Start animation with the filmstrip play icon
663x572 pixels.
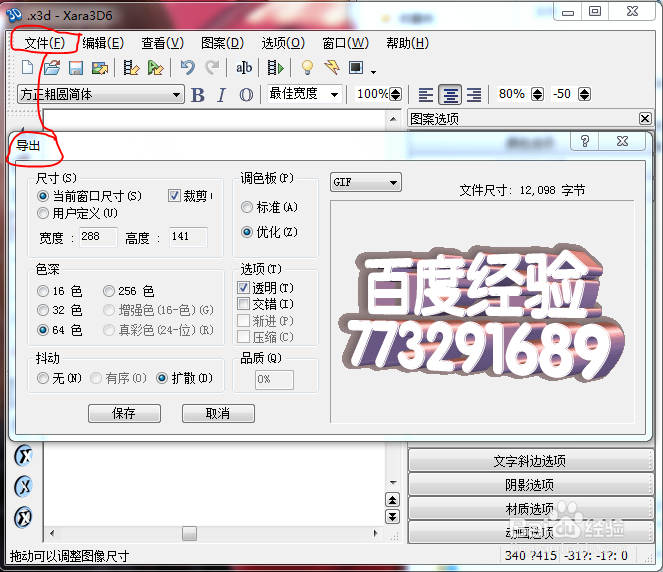pyautogui.click(x=275, y=68)
